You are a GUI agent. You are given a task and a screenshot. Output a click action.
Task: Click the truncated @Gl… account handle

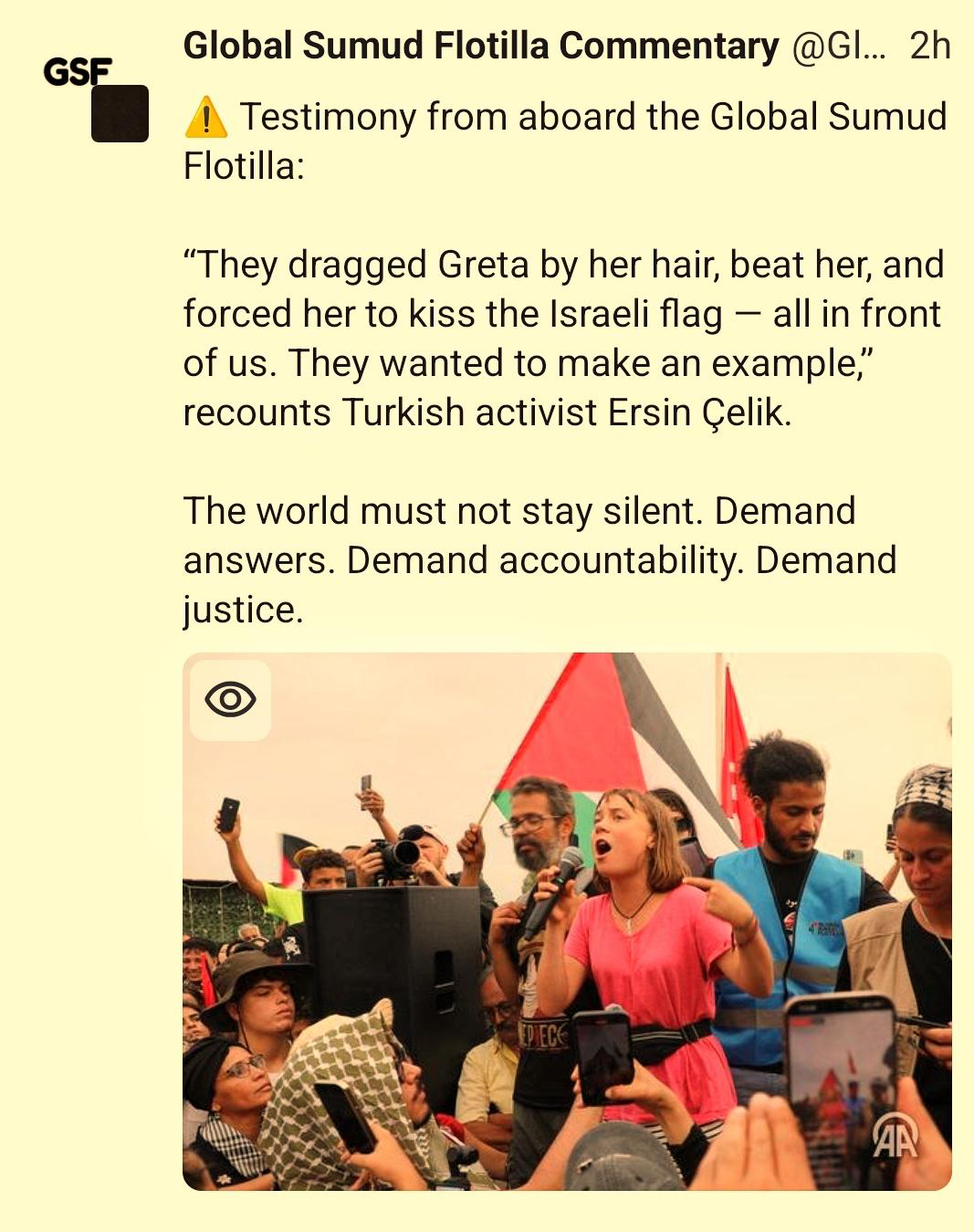[x=839, y=46]
